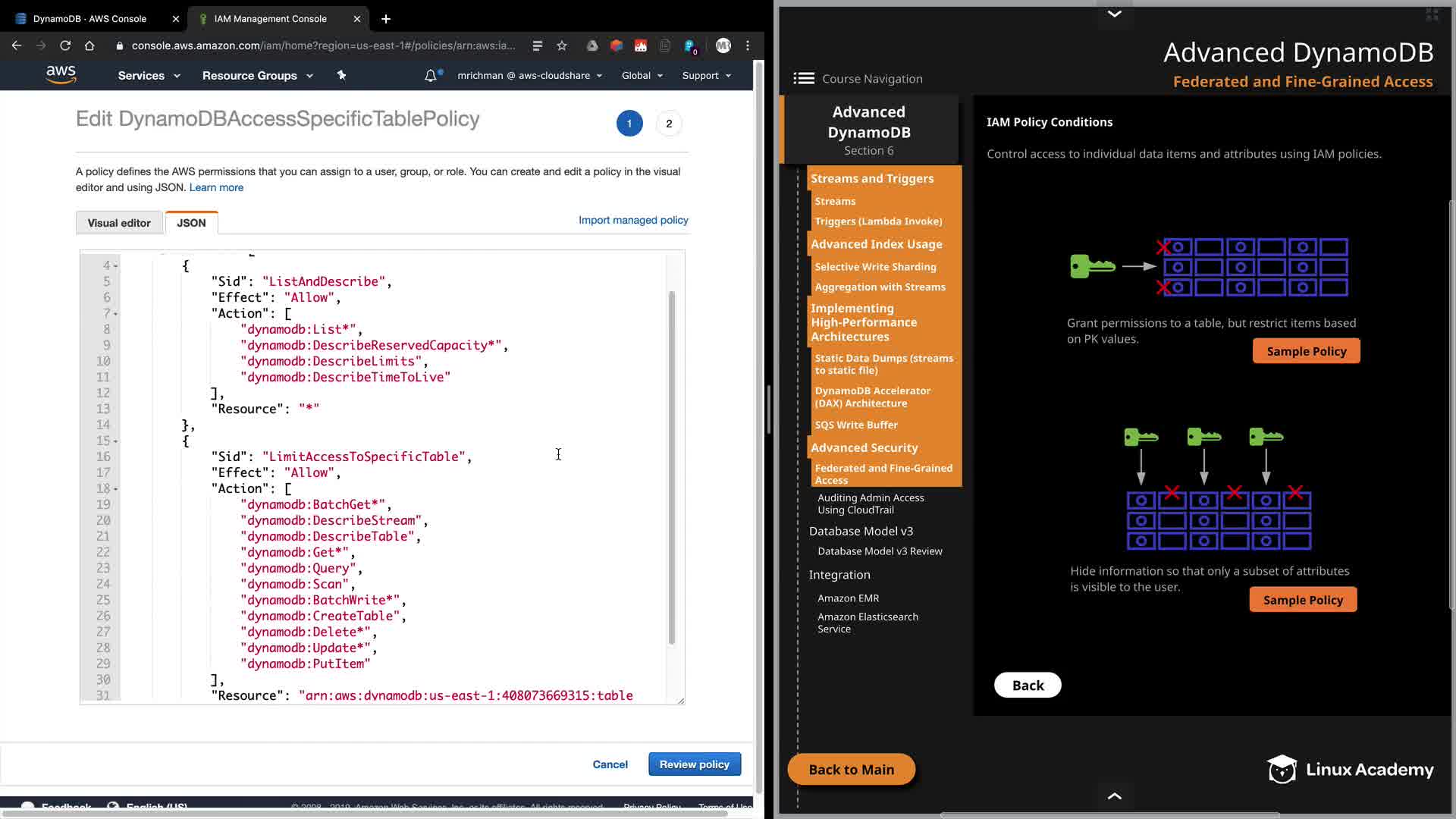Open Chrome three-dot menu
This screenshot has width=1456, height=819.
coord(748,45)
